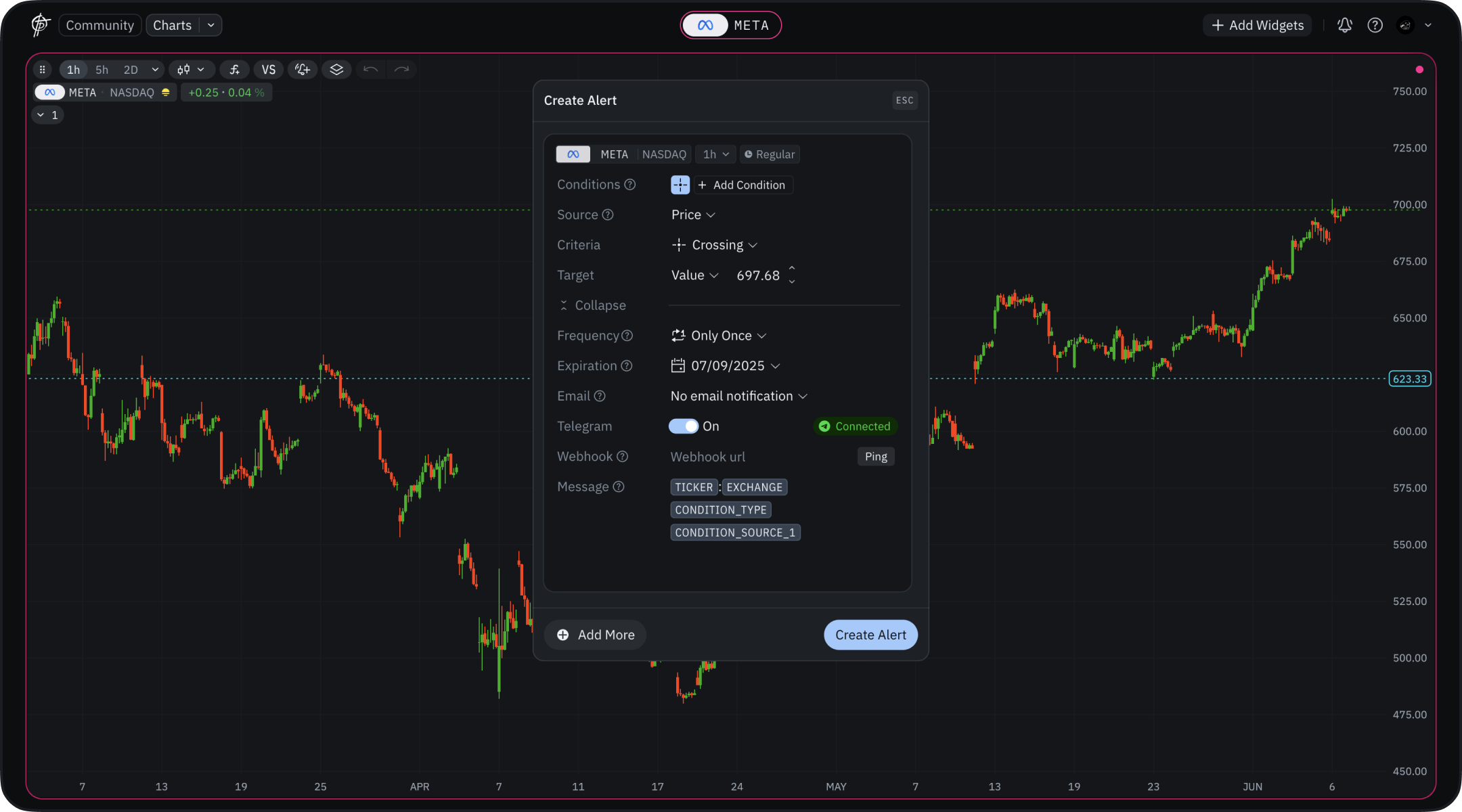Open the email notification dropdown

tap(738, 396)
